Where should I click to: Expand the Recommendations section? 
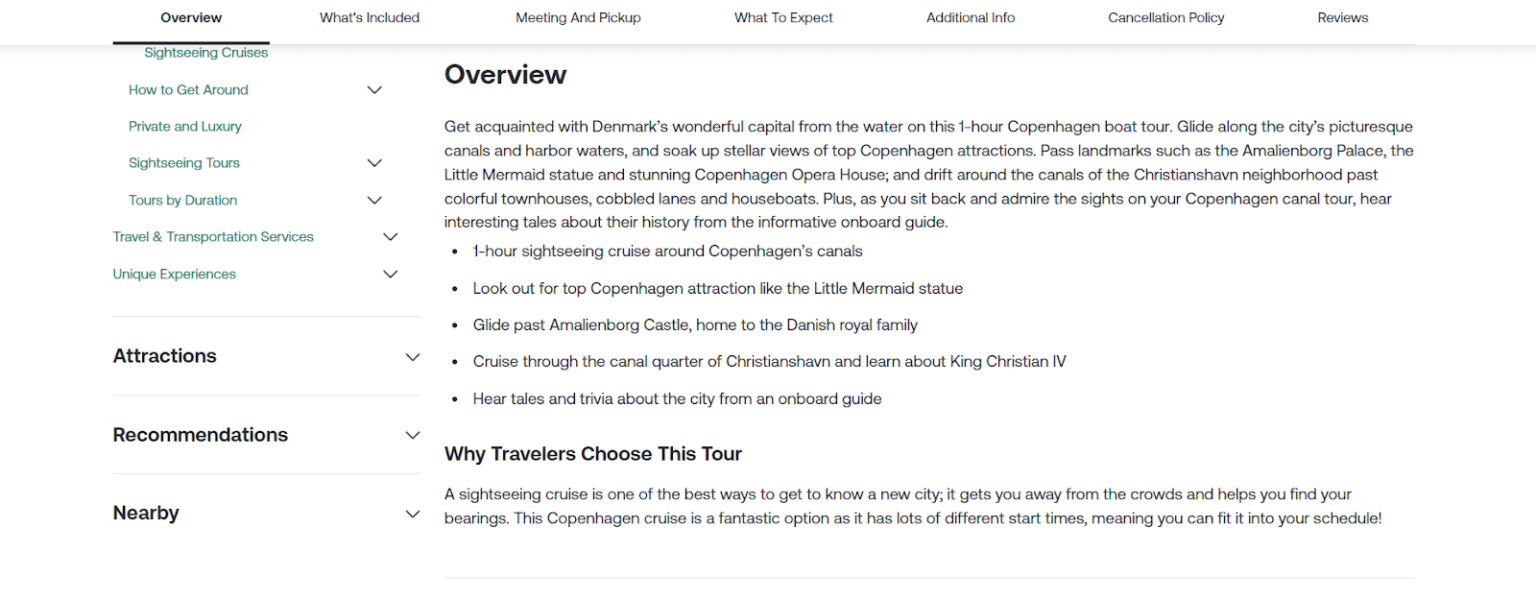[412, 435]
